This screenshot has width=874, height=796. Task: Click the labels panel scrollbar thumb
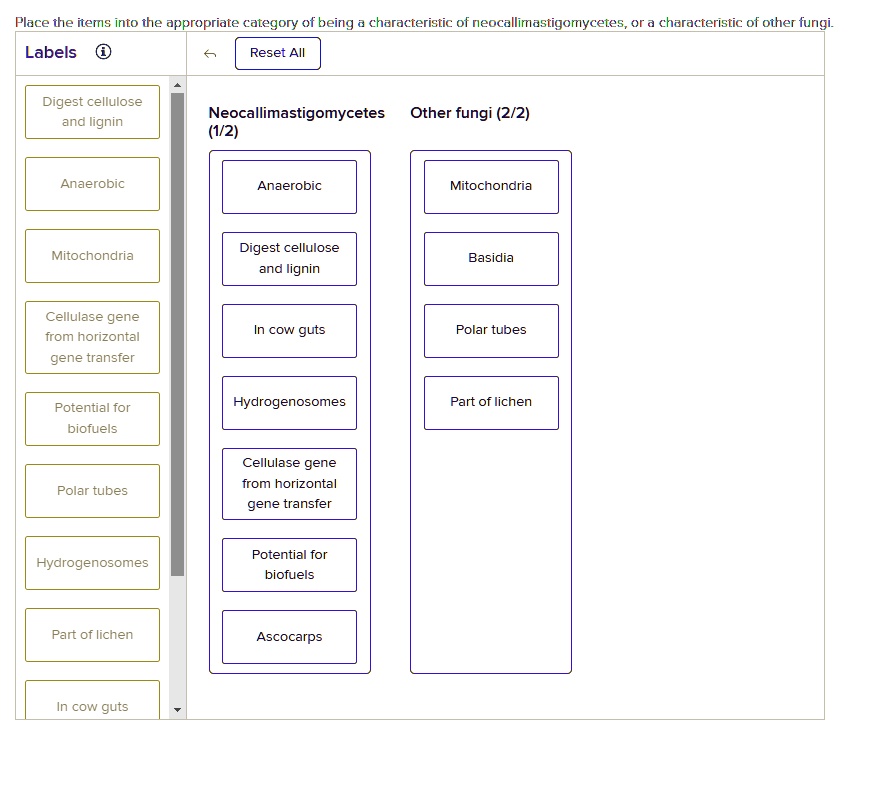(177, 334)
